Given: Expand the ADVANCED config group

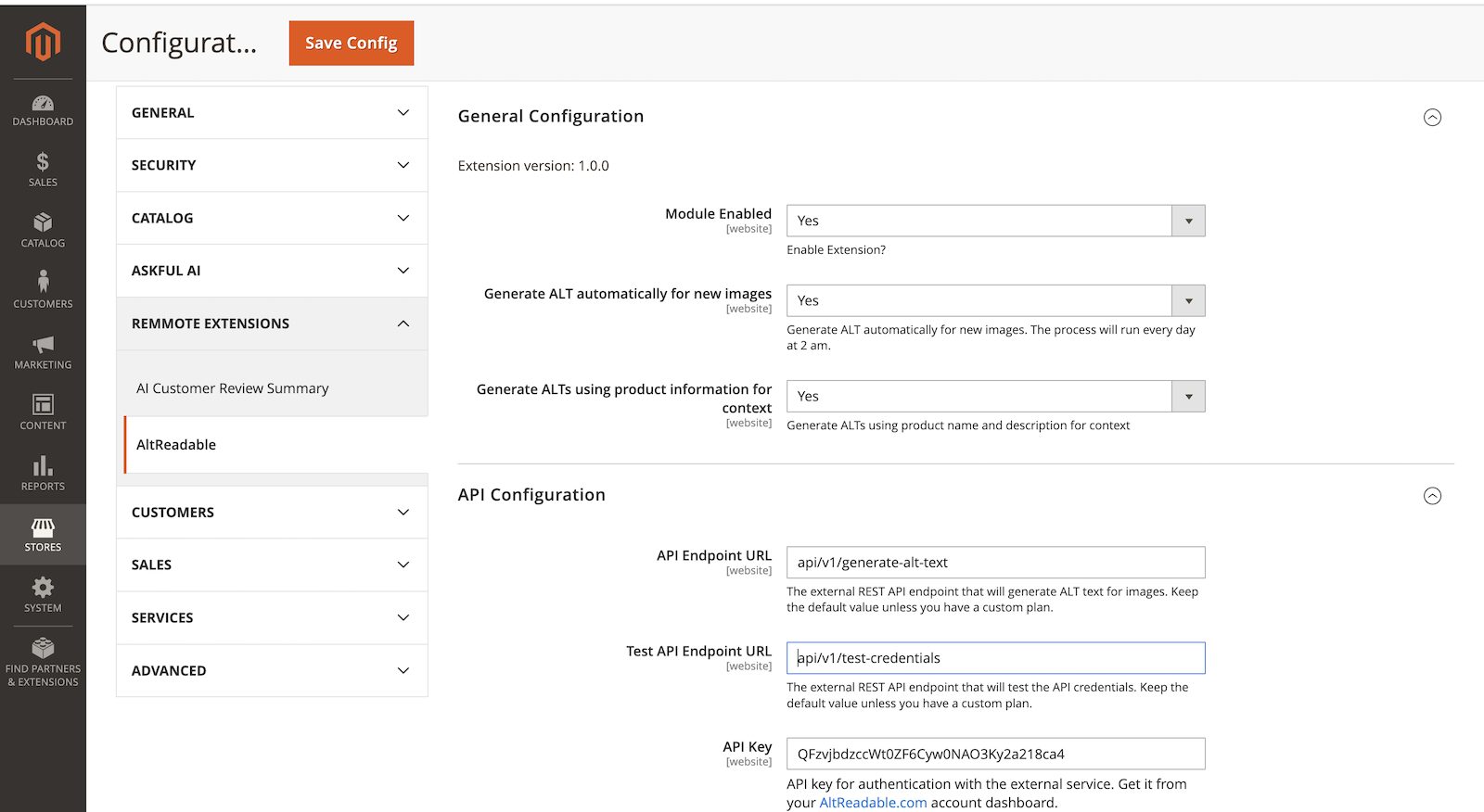Looking at the screenshot, I should coord(272,670).
